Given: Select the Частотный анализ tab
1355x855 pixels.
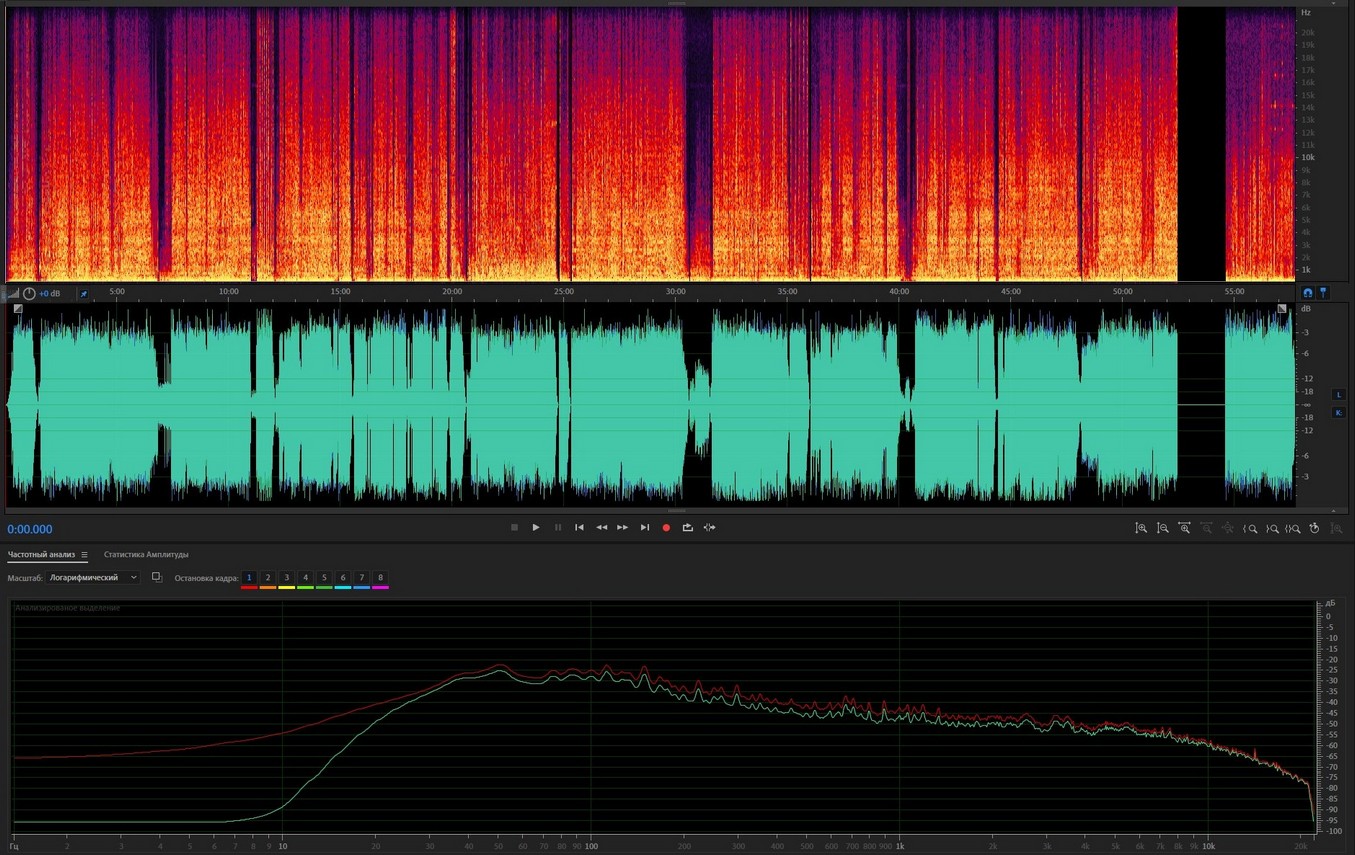Looking at the screenshot, I should point(41,555).
